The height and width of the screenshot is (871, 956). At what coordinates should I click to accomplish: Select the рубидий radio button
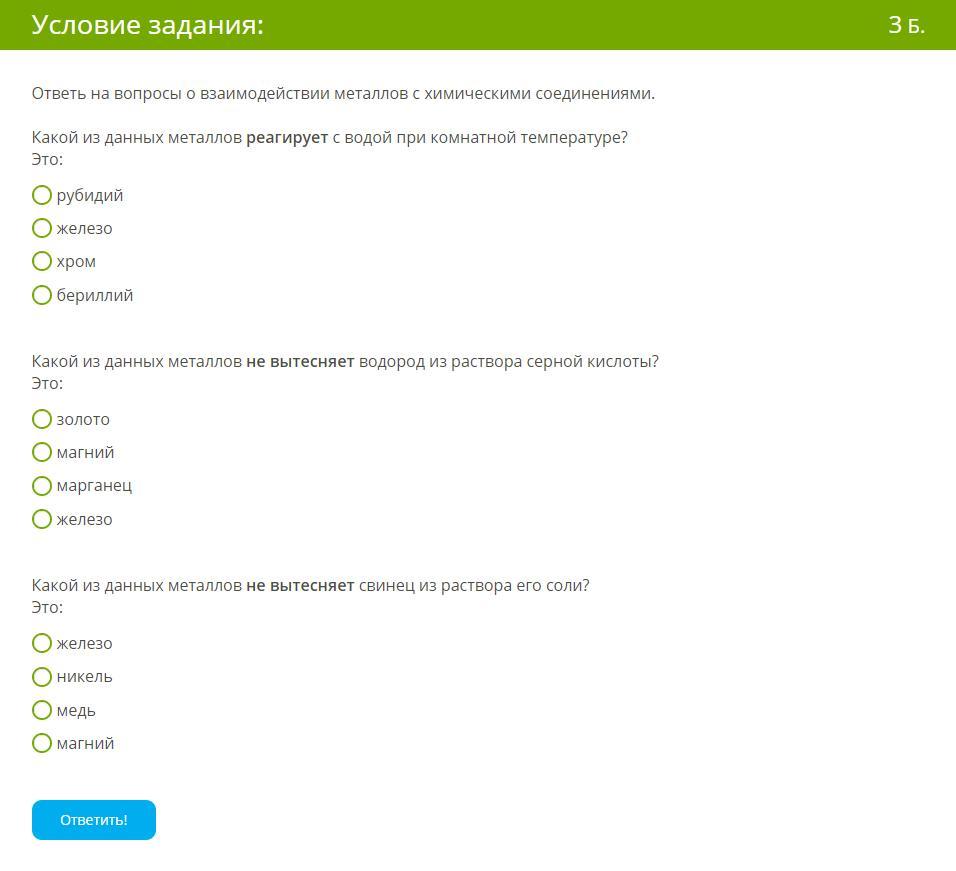[42, 195]
